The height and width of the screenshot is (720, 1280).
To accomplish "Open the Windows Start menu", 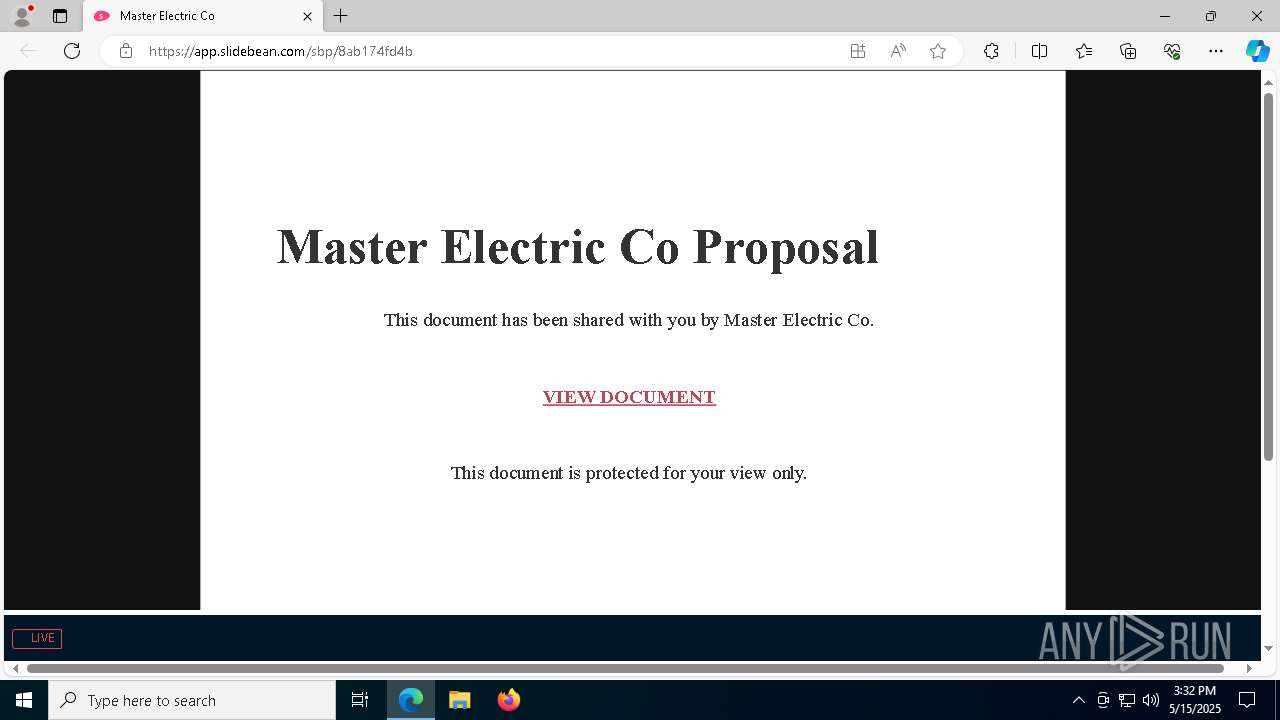I will [x=24, y=700].
